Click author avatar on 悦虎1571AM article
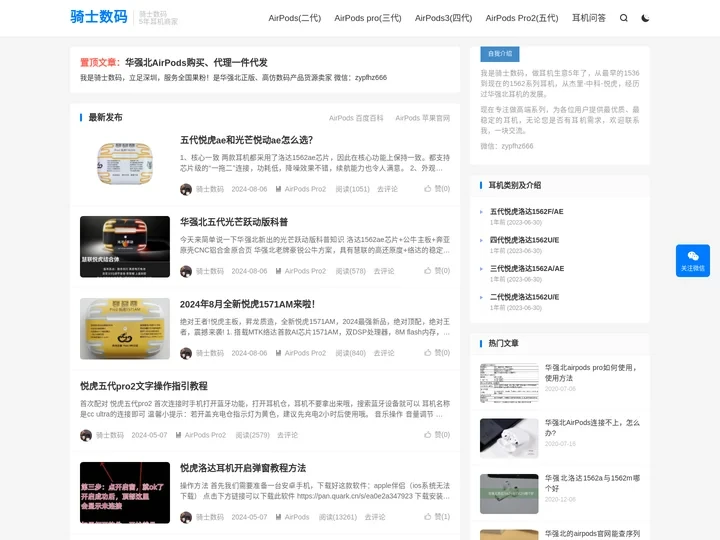This screenshot has width=720, height=540. click(186, 353)
